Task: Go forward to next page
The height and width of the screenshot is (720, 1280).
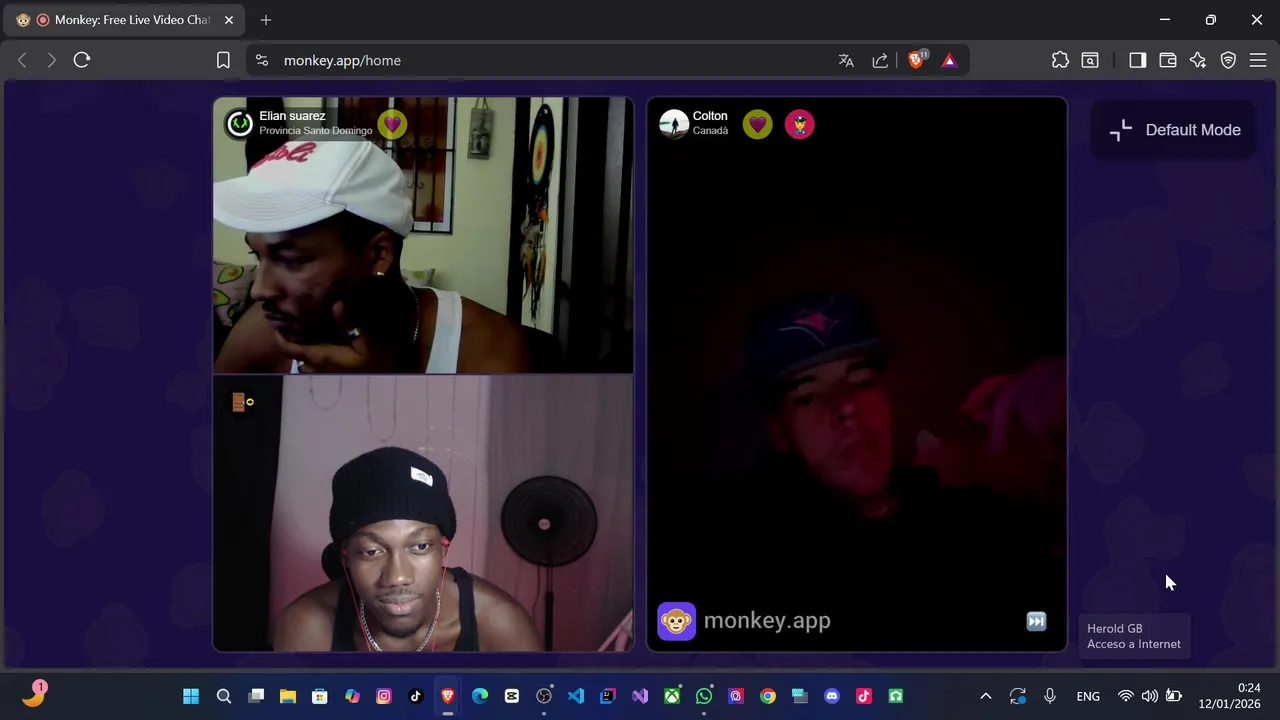Action: click(51, 60)
